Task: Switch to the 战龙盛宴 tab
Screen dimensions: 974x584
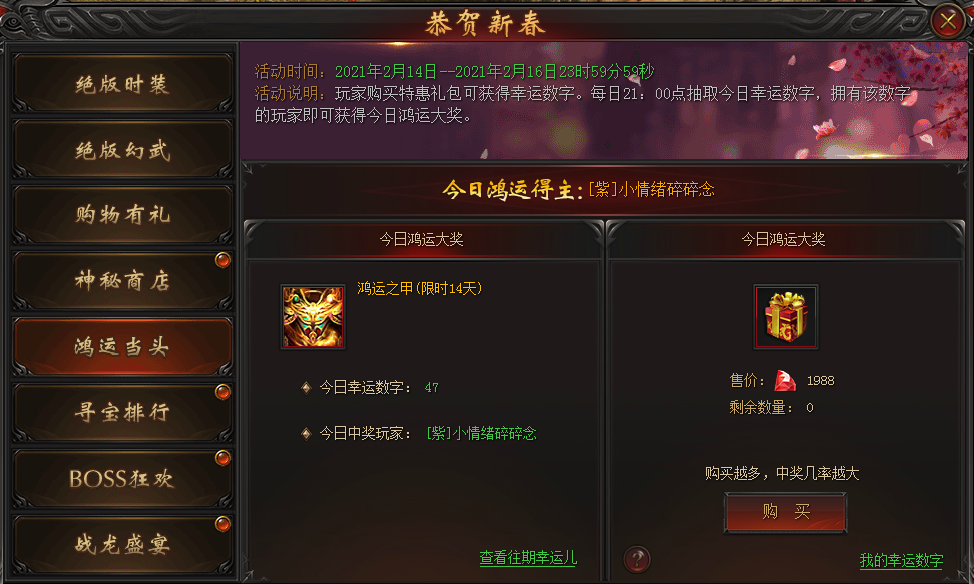Action: tap(122, 544)
